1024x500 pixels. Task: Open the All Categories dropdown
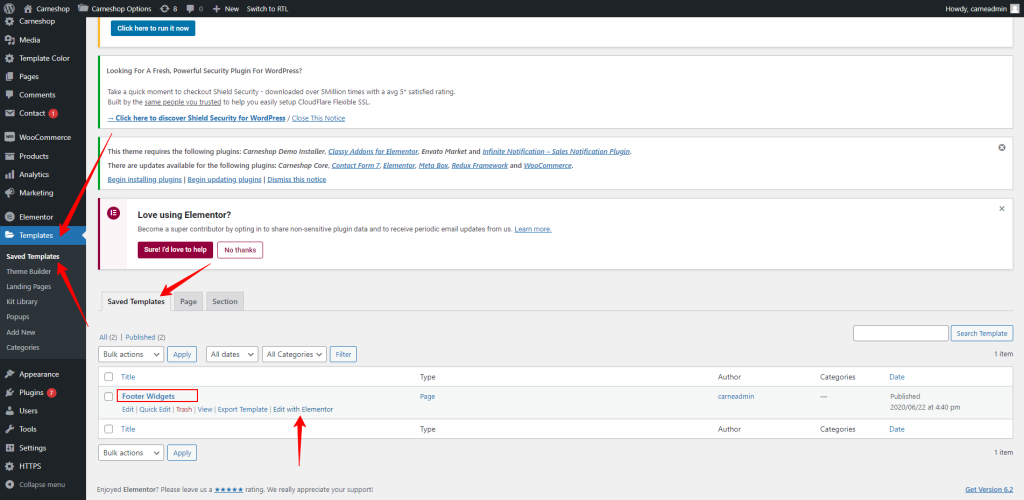(x=294, y=354)
